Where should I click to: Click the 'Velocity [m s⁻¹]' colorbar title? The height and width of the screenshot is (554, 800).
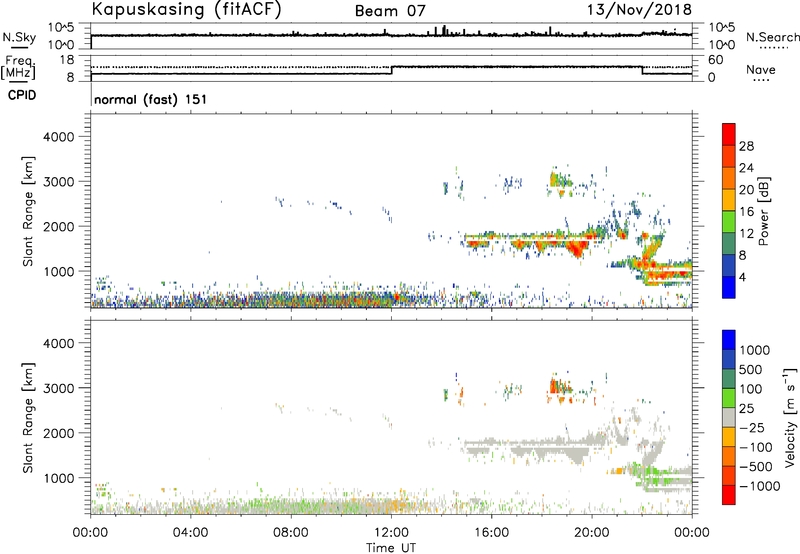790,417
